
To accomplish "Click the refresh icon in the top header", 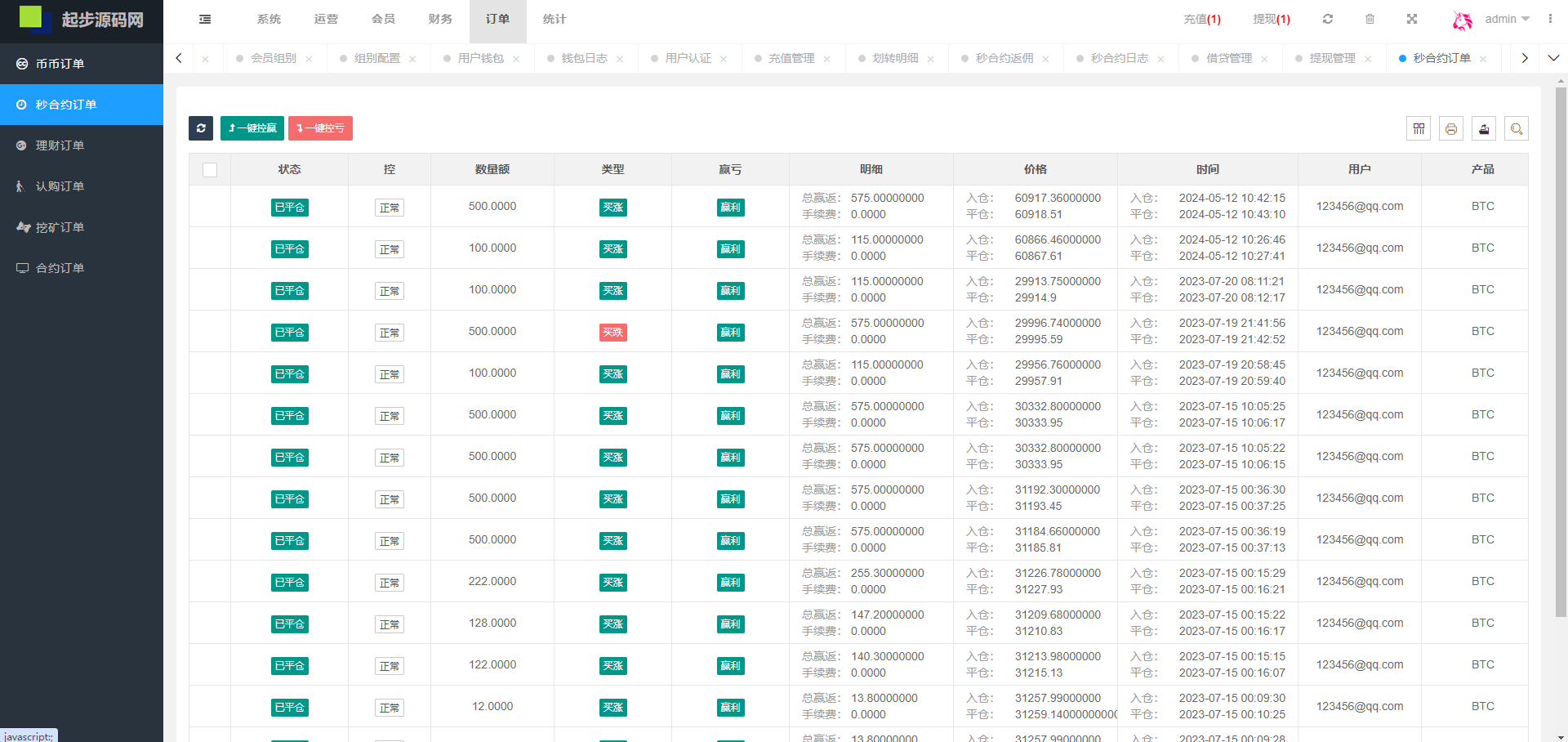I will coord(1328,20).
